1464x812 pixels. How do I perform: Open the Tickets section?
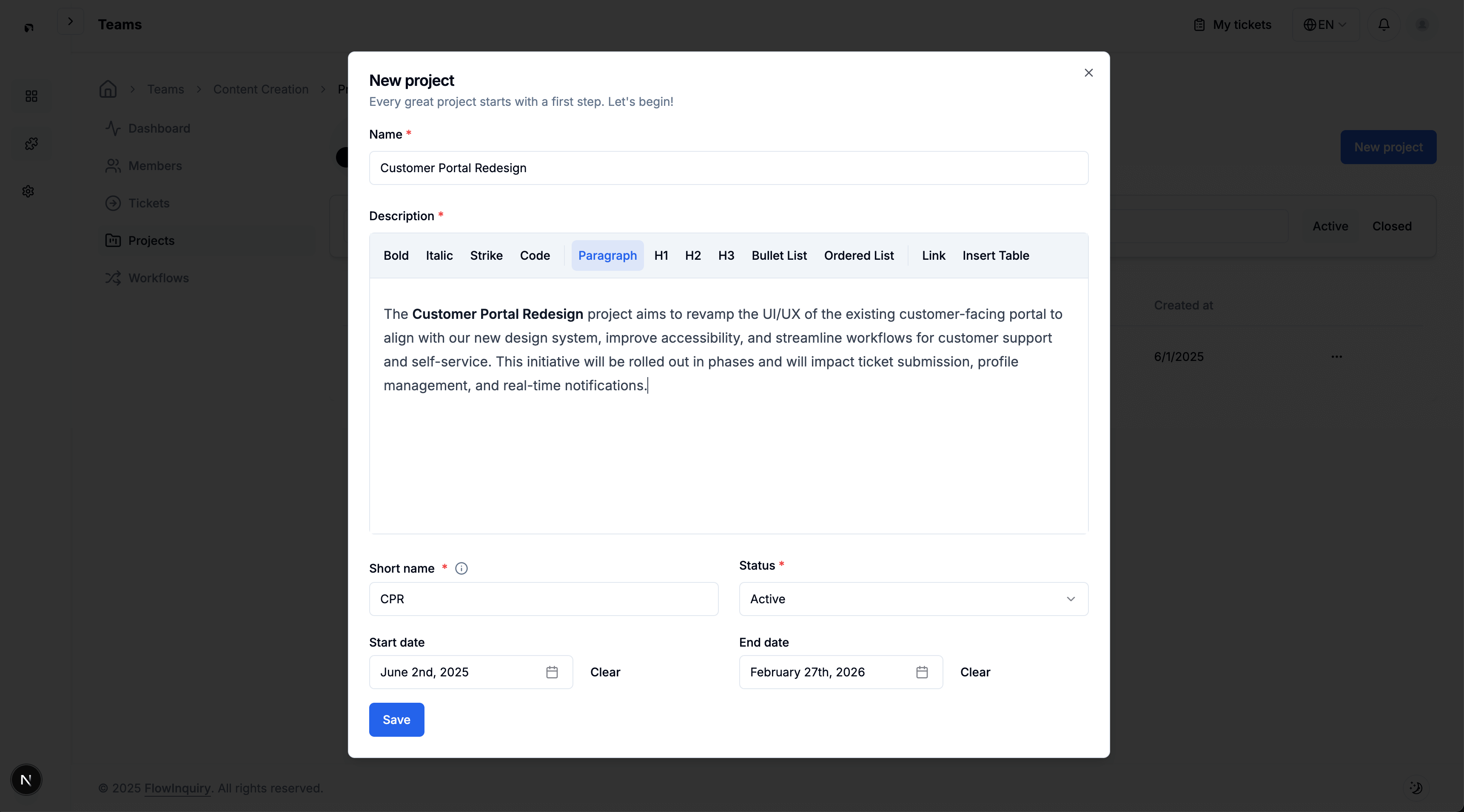click(149, 203)
